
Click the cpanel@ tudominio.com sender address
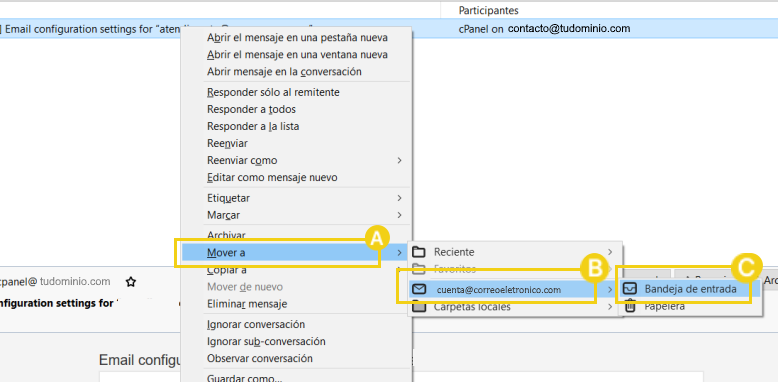(x=55, y=282)
